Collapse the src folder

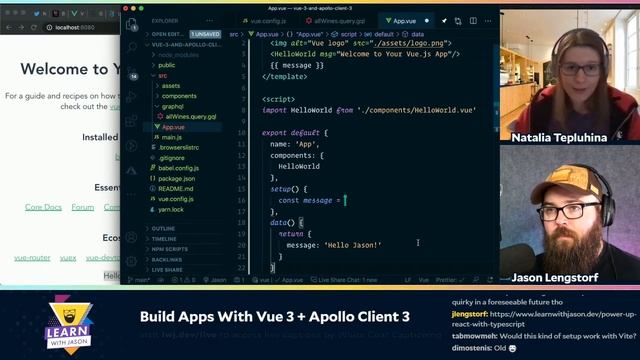160,76
